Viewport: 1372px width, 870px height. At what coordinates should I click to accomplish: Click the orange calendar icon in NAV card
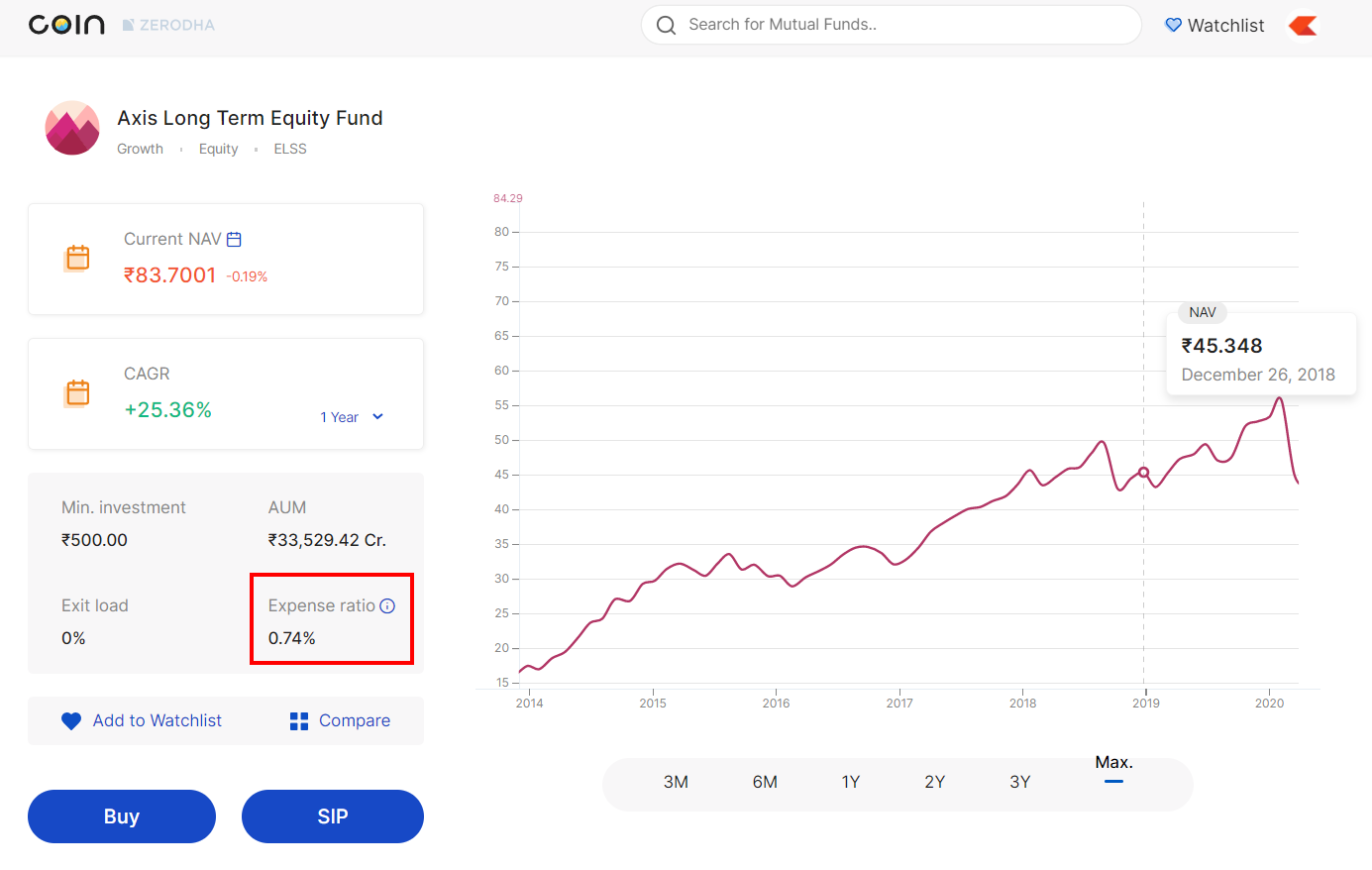point(77,258)
